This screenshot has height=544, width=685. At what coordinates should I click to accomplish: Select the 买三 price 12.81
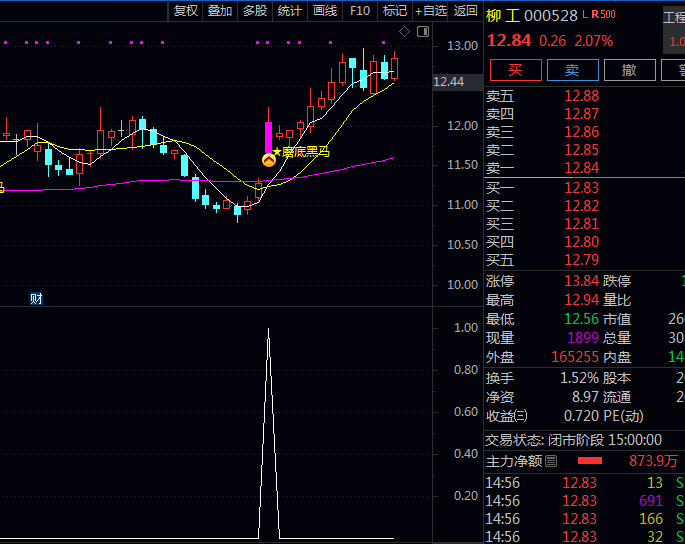[581, 224]
